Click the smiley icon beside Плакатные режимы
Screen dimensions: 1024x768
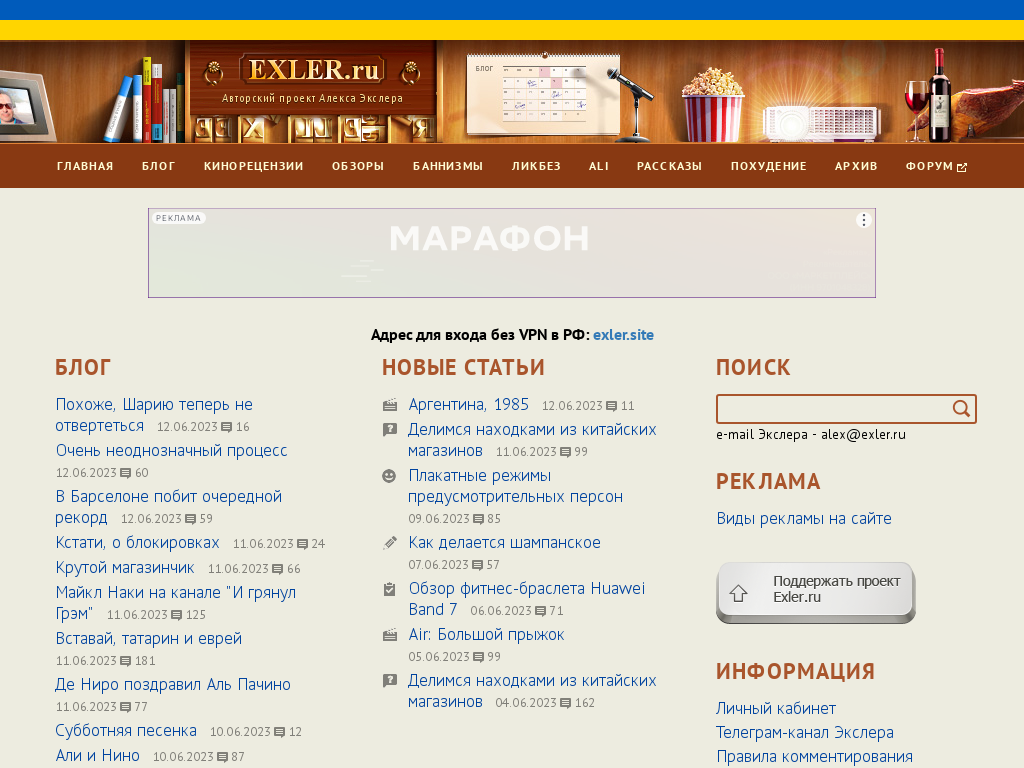click(x=389, y=476)
